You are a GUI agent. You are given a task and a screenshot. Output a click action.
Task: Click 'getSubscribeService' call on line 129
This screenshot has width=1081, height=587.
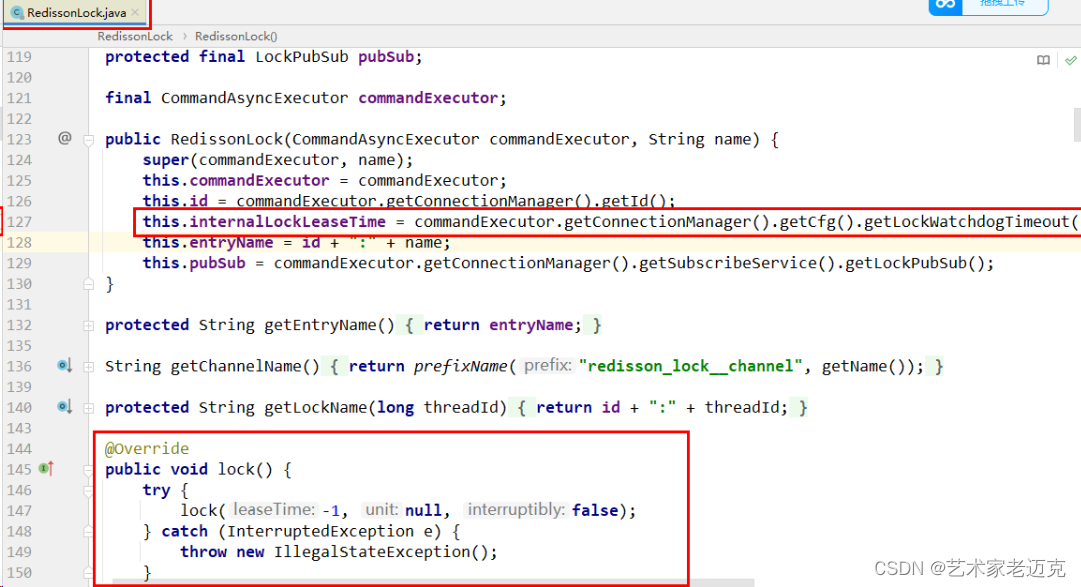tap(728, 263)
